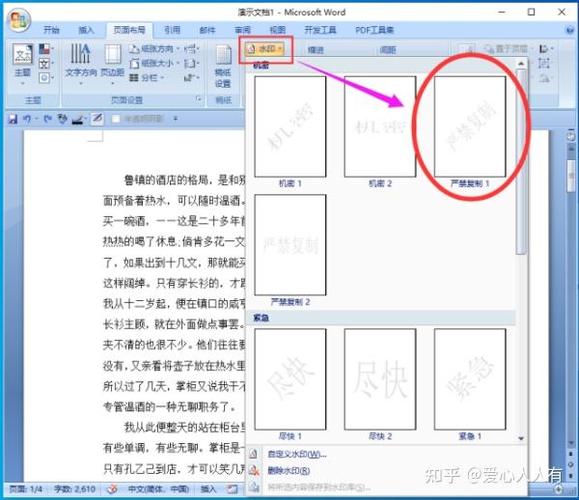Open the Developer (开发工具) tab
The height and width of the screenshot is (500, 579).
[x=320, y=30]
